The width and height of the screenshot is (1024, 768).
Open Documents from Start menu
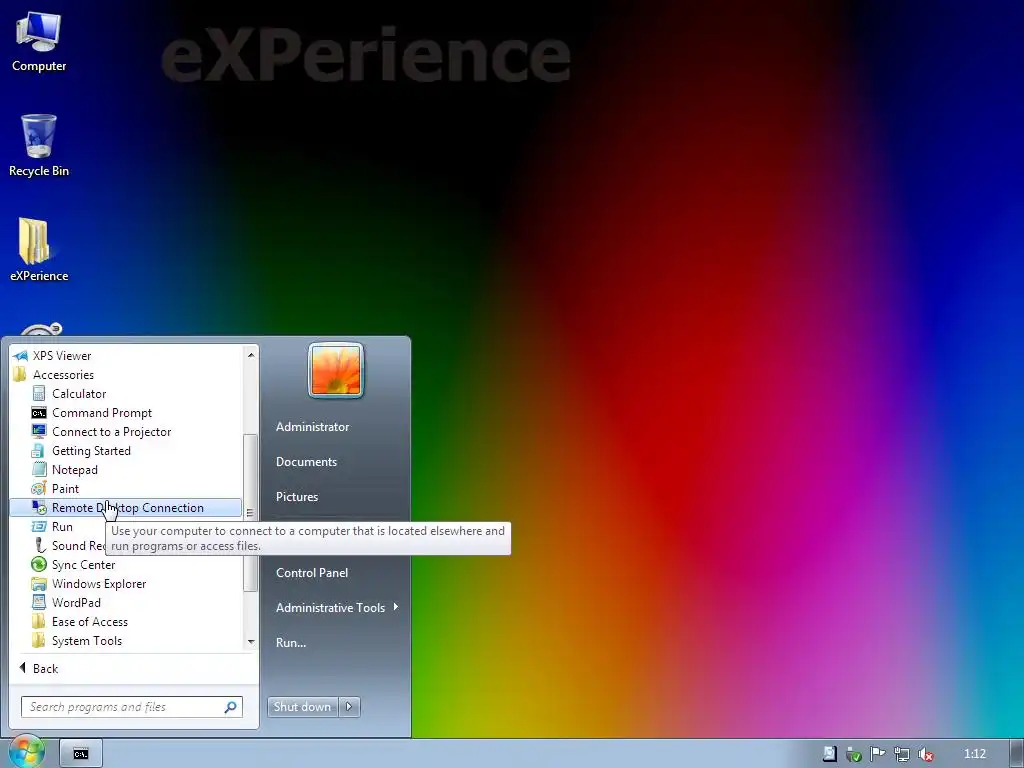pyautogui.click(x=306, y=462)
